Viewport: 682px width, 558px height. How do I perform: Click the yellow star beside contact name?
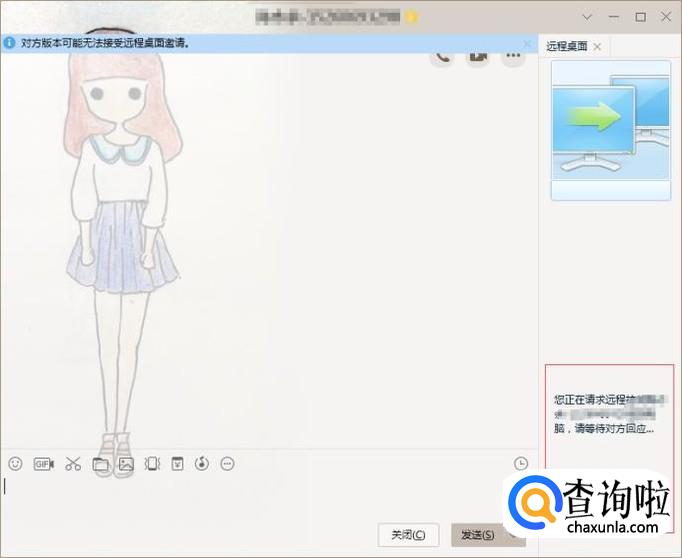pyautogui.click(x=411, y=17)
